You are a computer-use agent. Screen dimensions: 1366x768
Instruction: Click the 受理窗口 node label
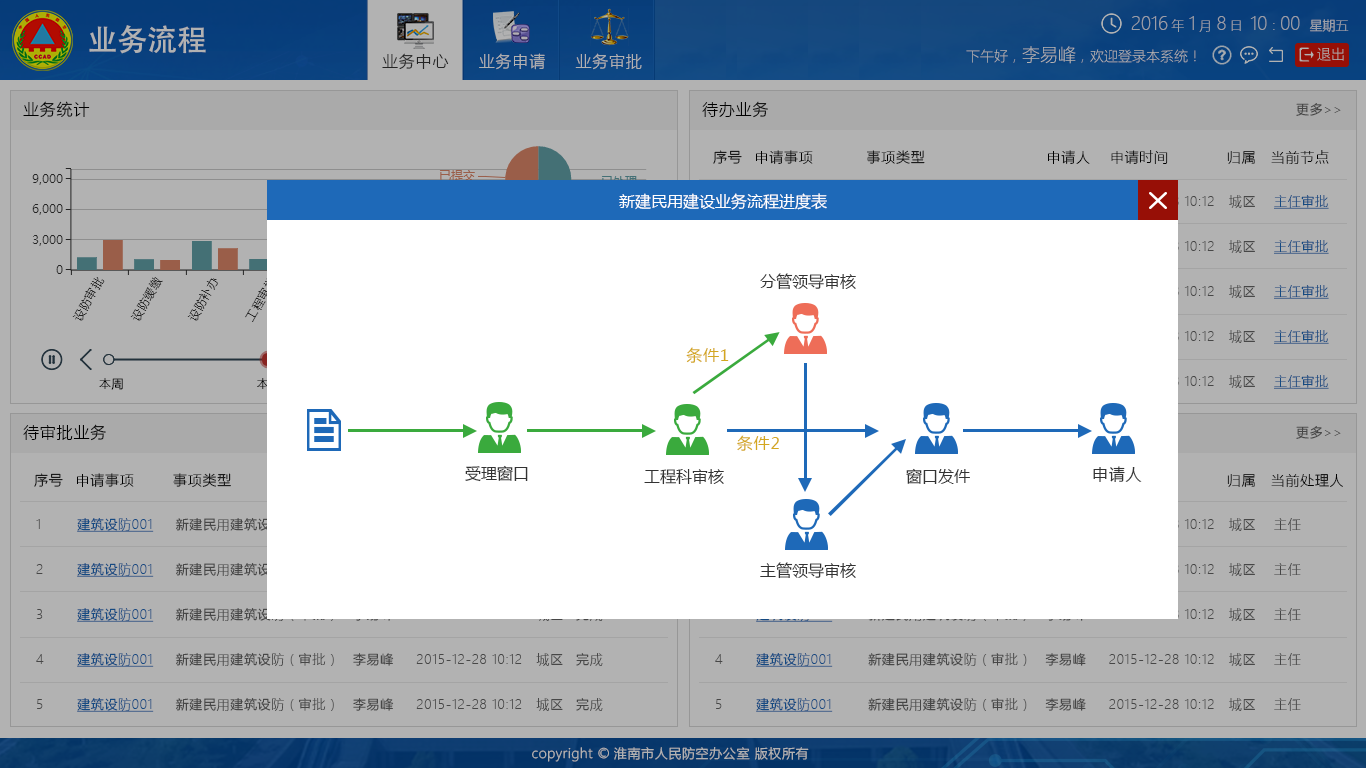pos(497,474)
